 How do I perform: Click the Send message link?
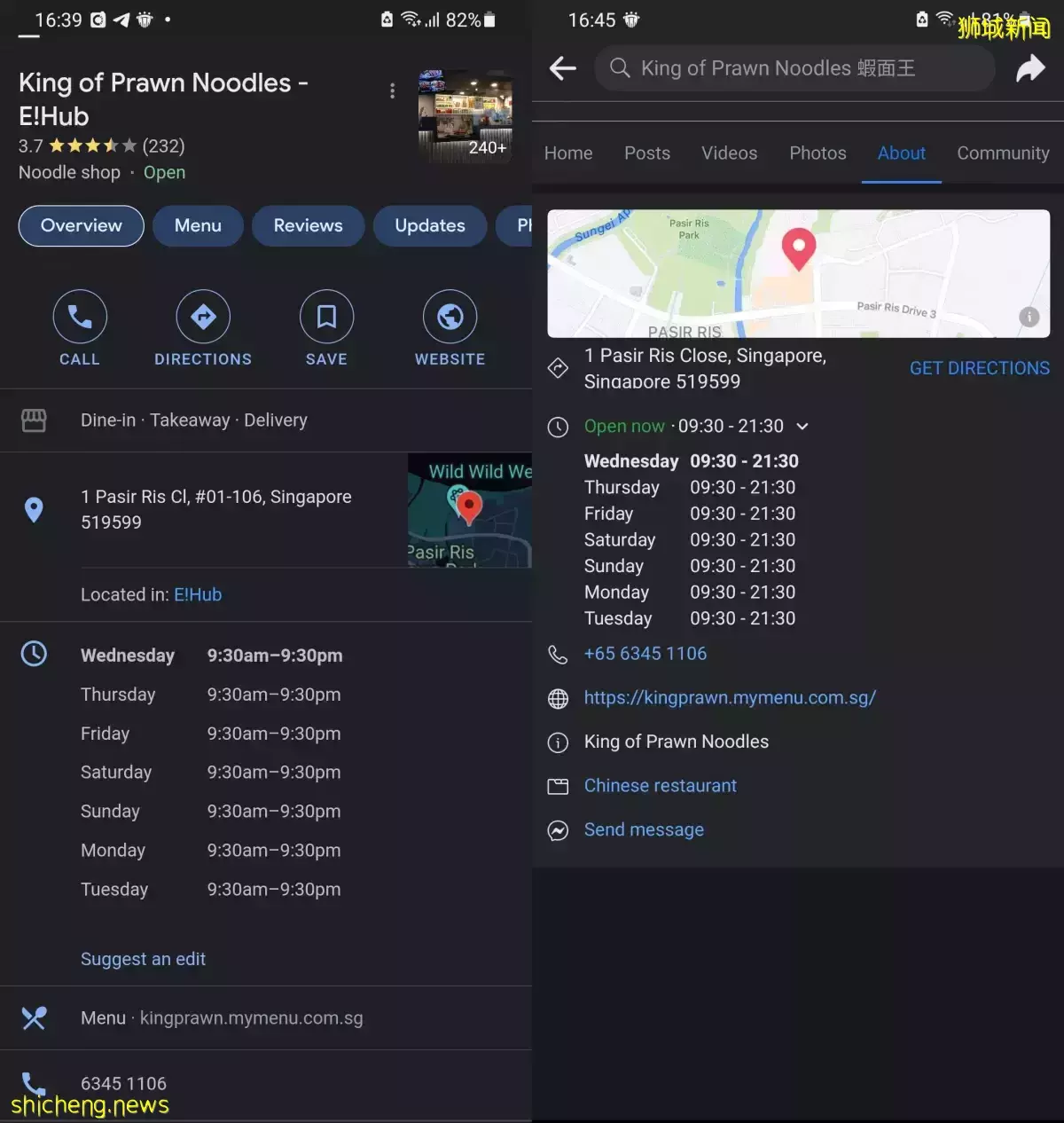(644, 829)
